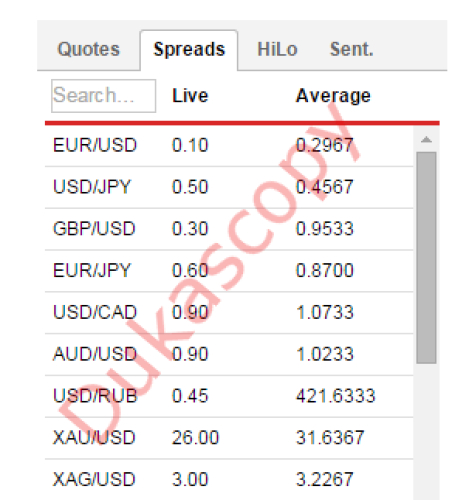Choose the GBP/USD row
This screenshot has height=500, width=469.
(x=229, y=229)
